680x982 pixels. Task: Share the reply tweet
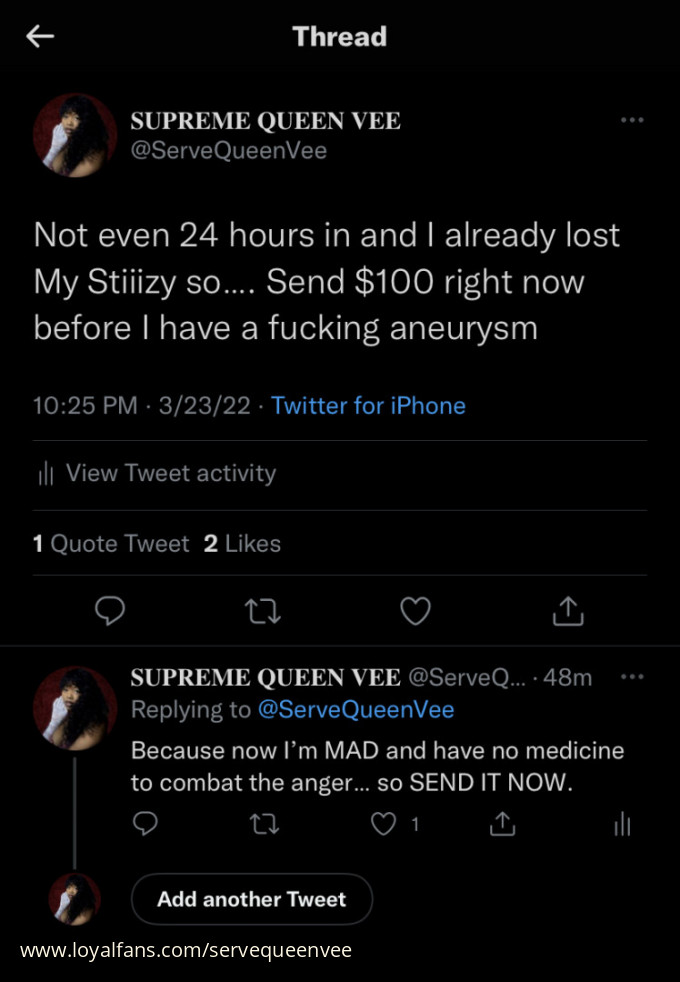(501, 824)
